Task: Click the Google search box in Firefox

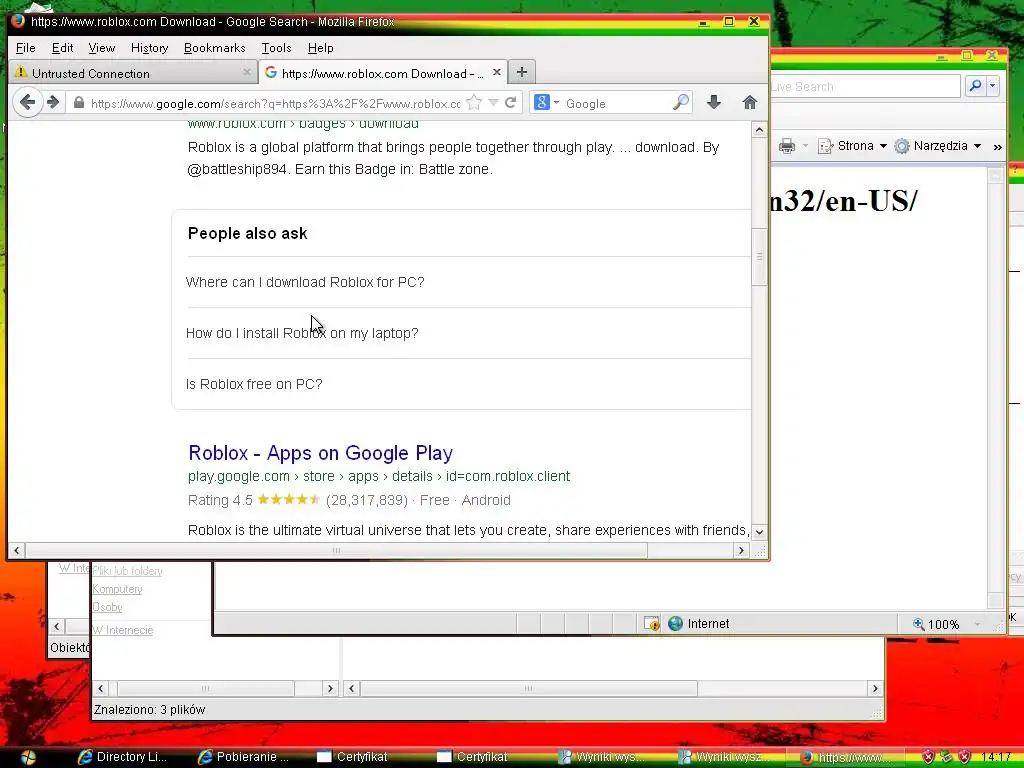Action: (617, 103)
